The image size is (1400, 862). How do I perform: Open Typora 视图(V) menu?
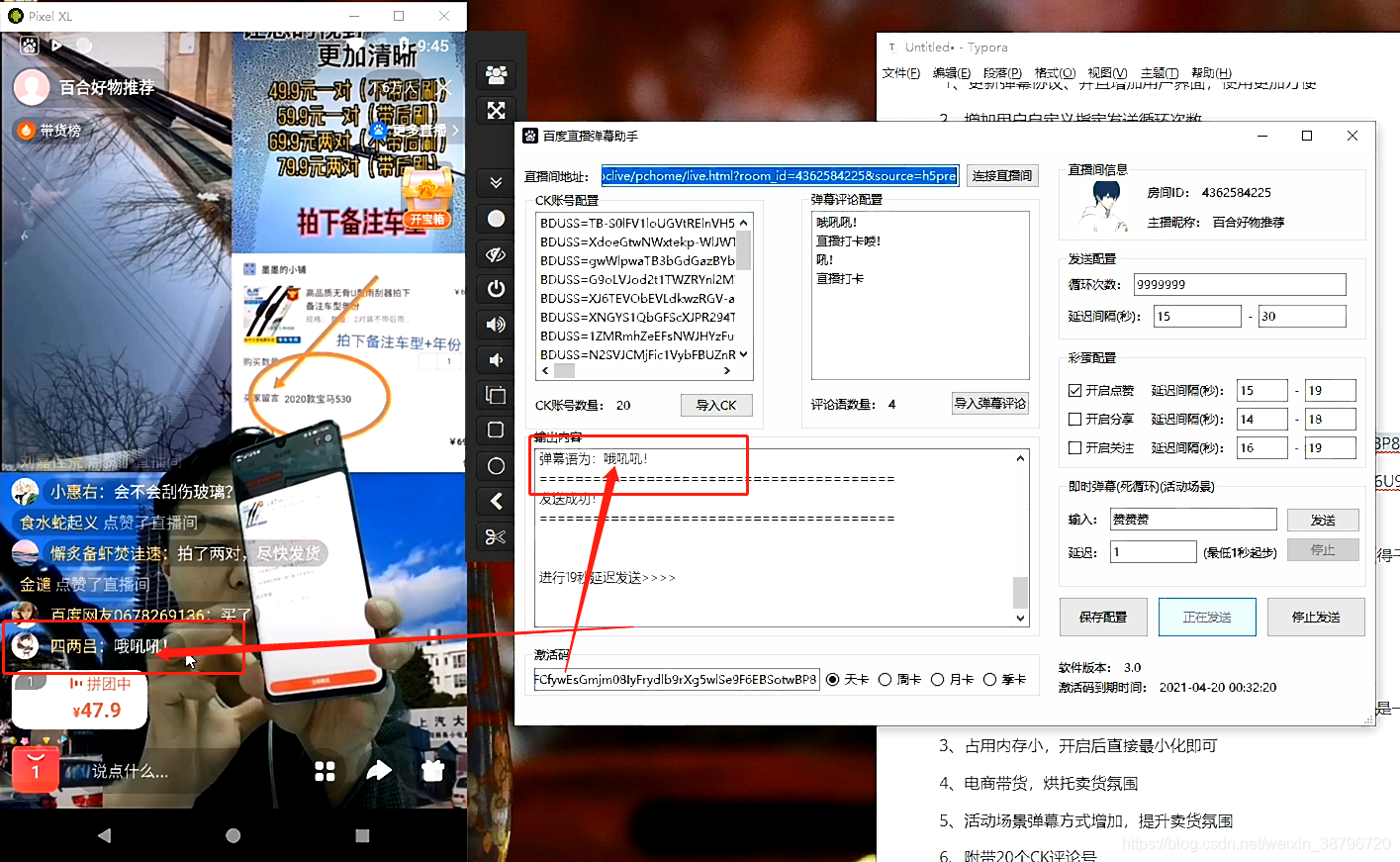click(1107, 73)
